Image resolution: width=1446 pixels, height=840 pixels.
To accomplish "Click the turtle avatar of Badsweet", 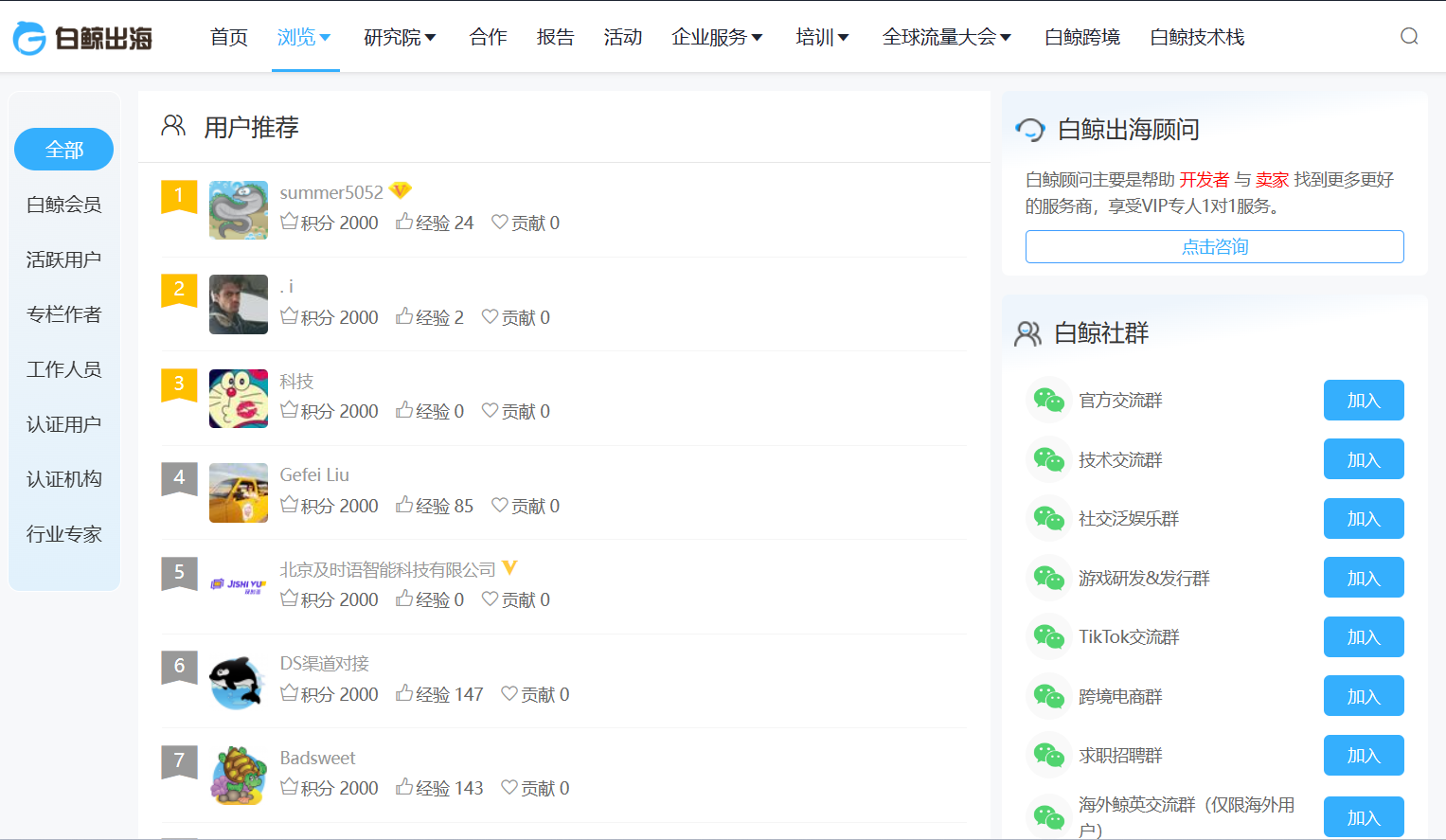I will click(239, 776).
